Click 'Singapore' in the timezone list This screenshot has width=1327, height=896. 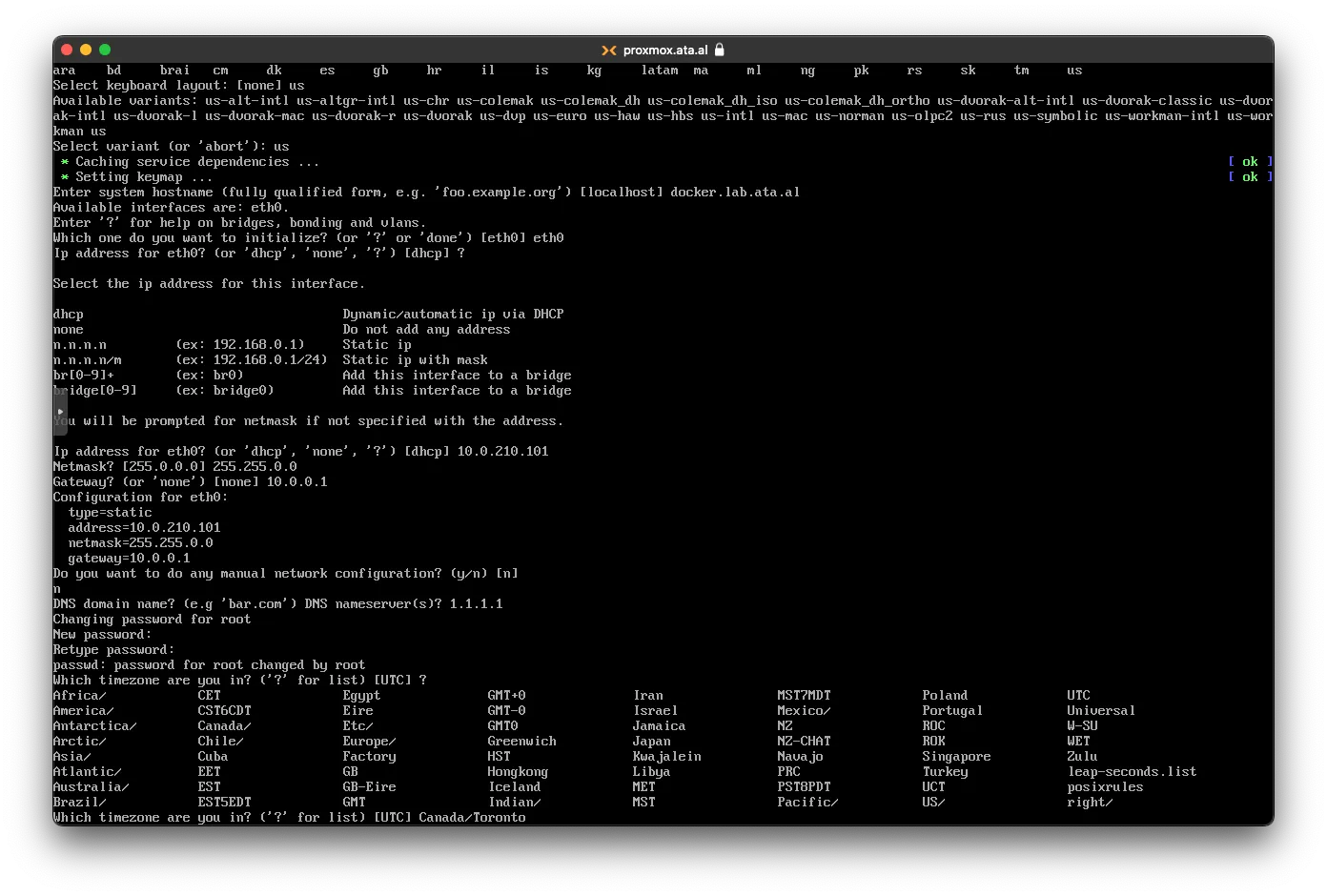(957, 757)
